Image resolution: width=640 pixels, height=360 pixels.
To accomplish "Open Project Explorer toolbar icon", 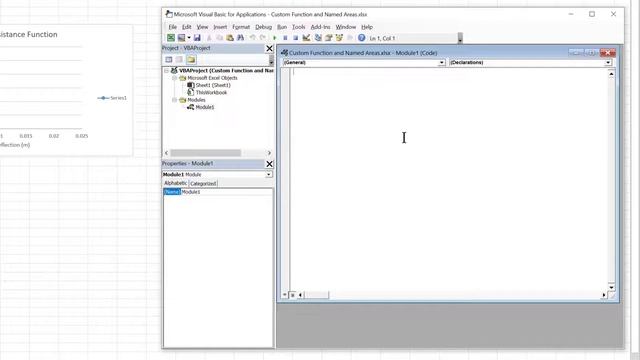I will tap(318, 38).
